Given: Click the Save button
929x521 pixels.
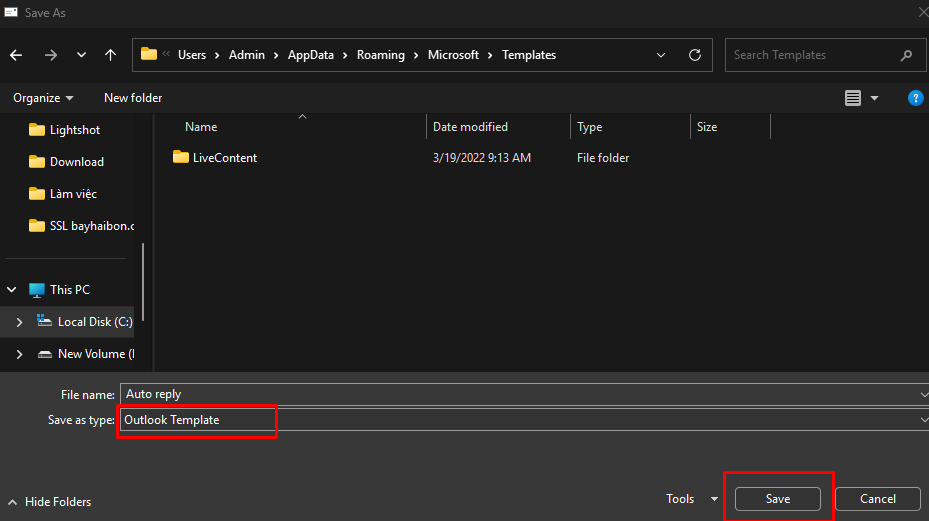Looking at the screenshot, I should 777,499.
